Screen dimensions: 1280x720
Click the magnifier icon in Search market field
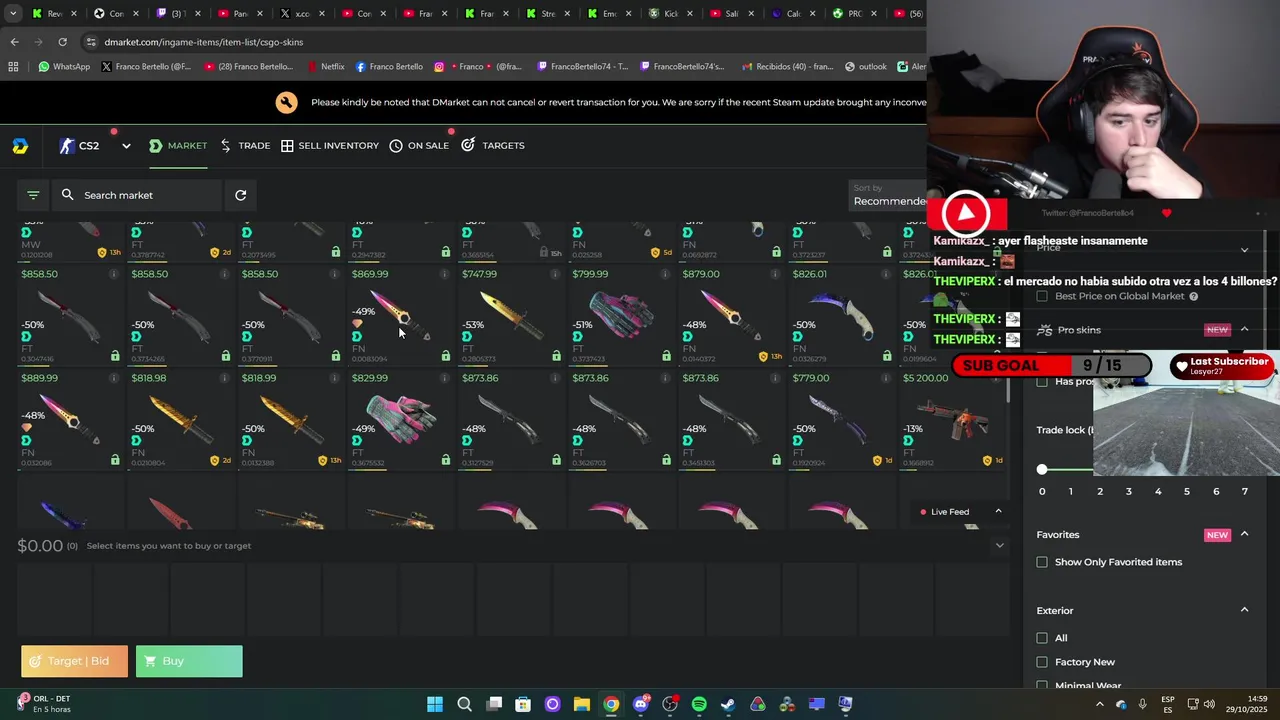point(68,195)
